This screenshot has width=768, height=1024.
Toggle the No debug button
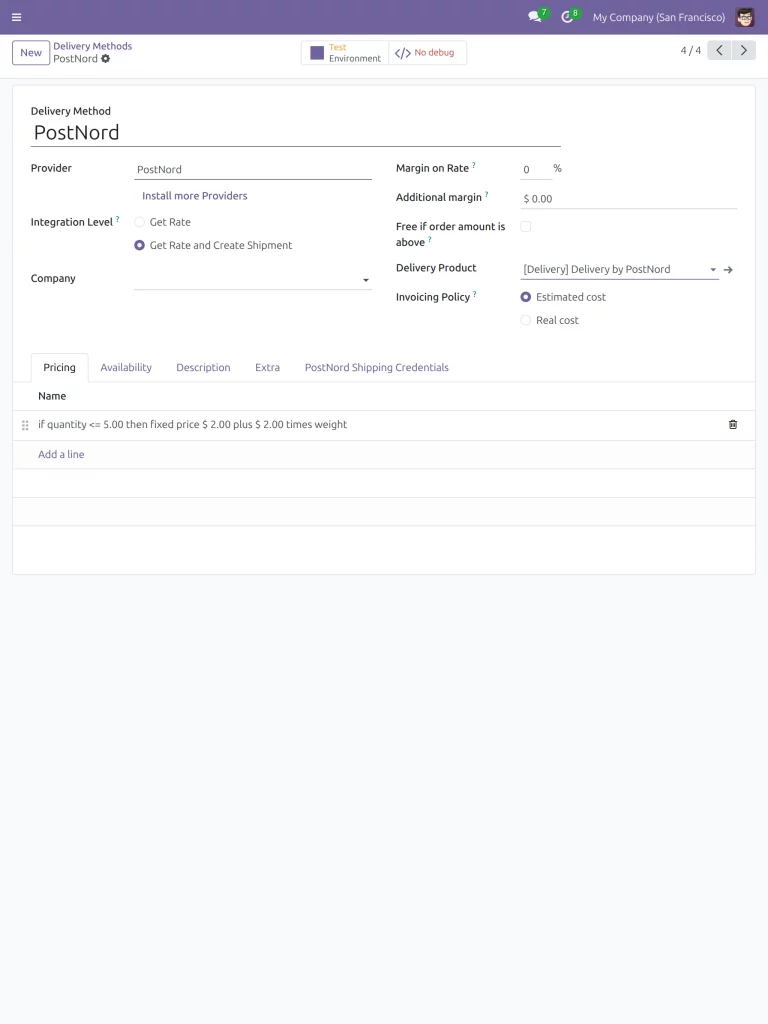(x=427, y=53)
